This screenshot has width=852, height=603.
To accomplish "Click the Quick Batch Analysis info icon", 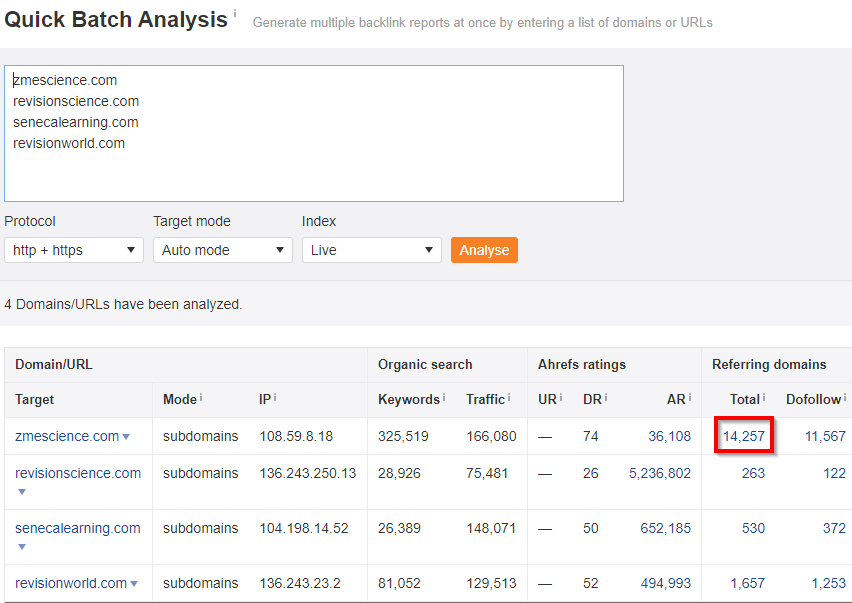I will tap(236, 12).
